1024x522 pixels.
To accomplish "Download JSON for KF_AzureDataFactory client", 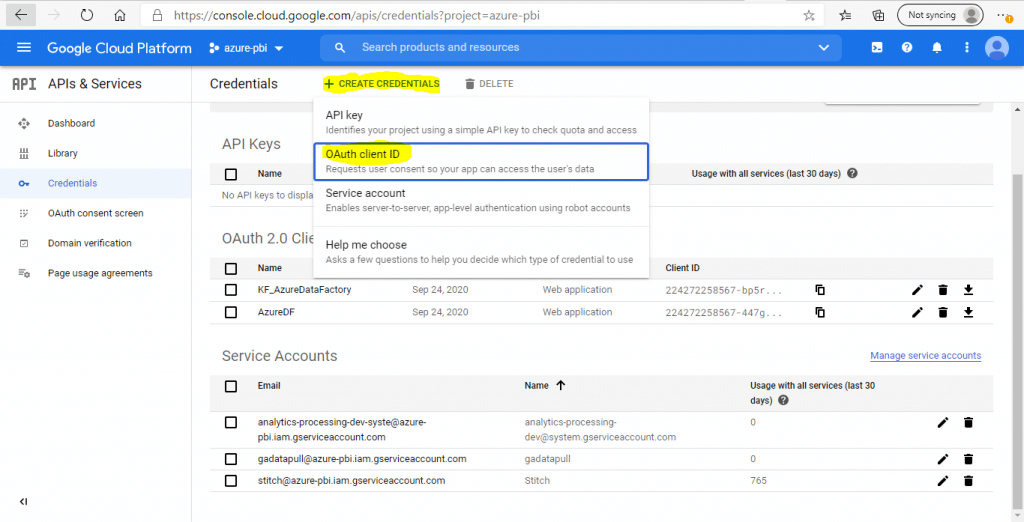I will click(968, 290).
